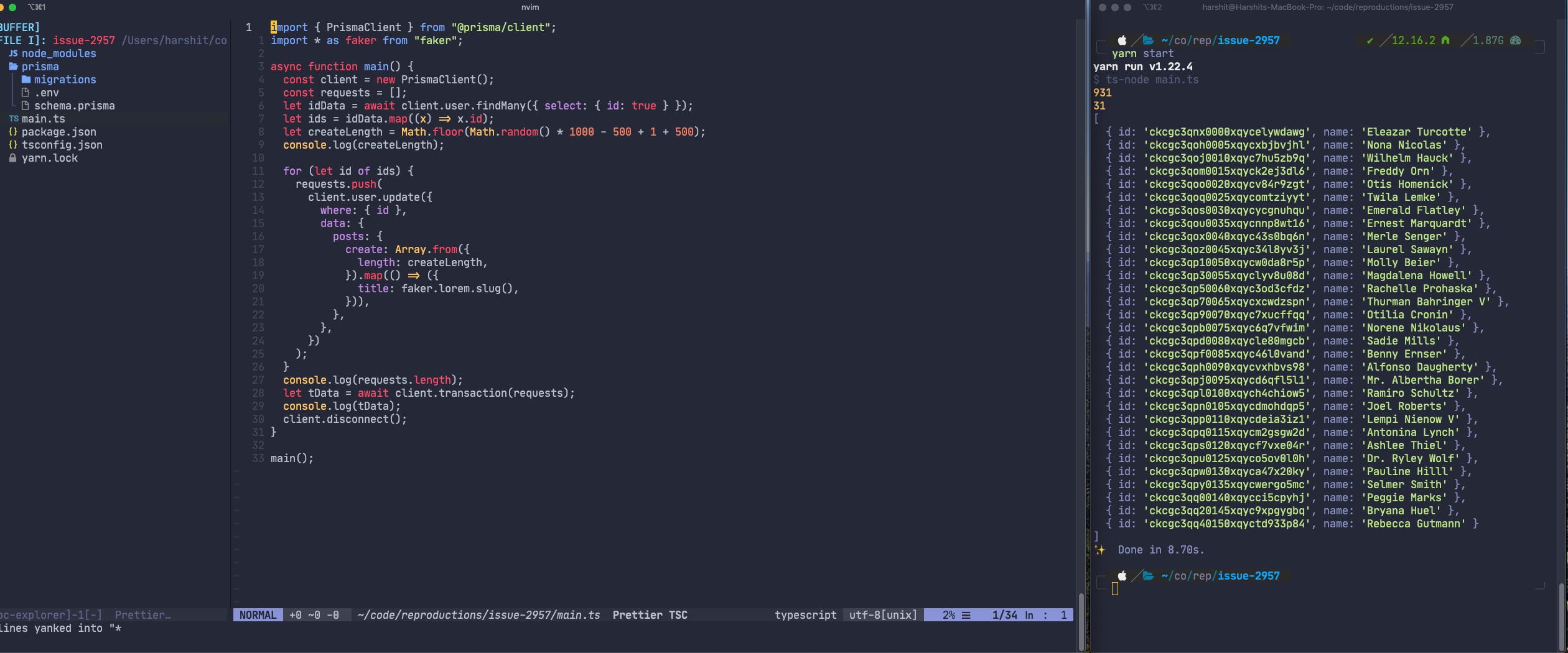Image resolution: width=1568 pixels, height=653 pixels.
Task: Click the Apple logo in the terminal prompt
Action: click(1122, 40)
